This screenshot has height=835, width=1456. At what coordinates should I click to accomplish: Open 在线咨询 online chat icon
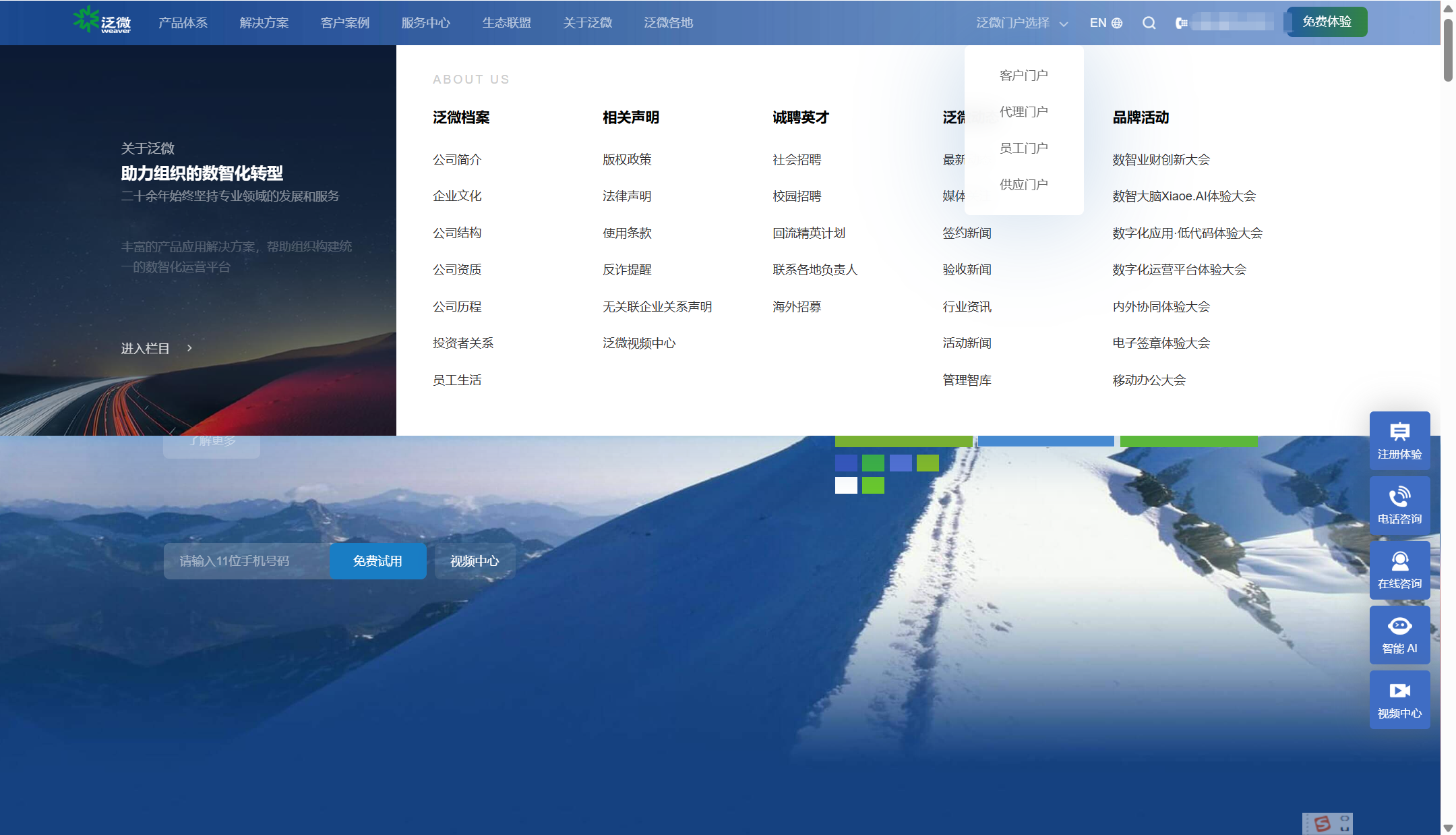tap(1399, 562)
